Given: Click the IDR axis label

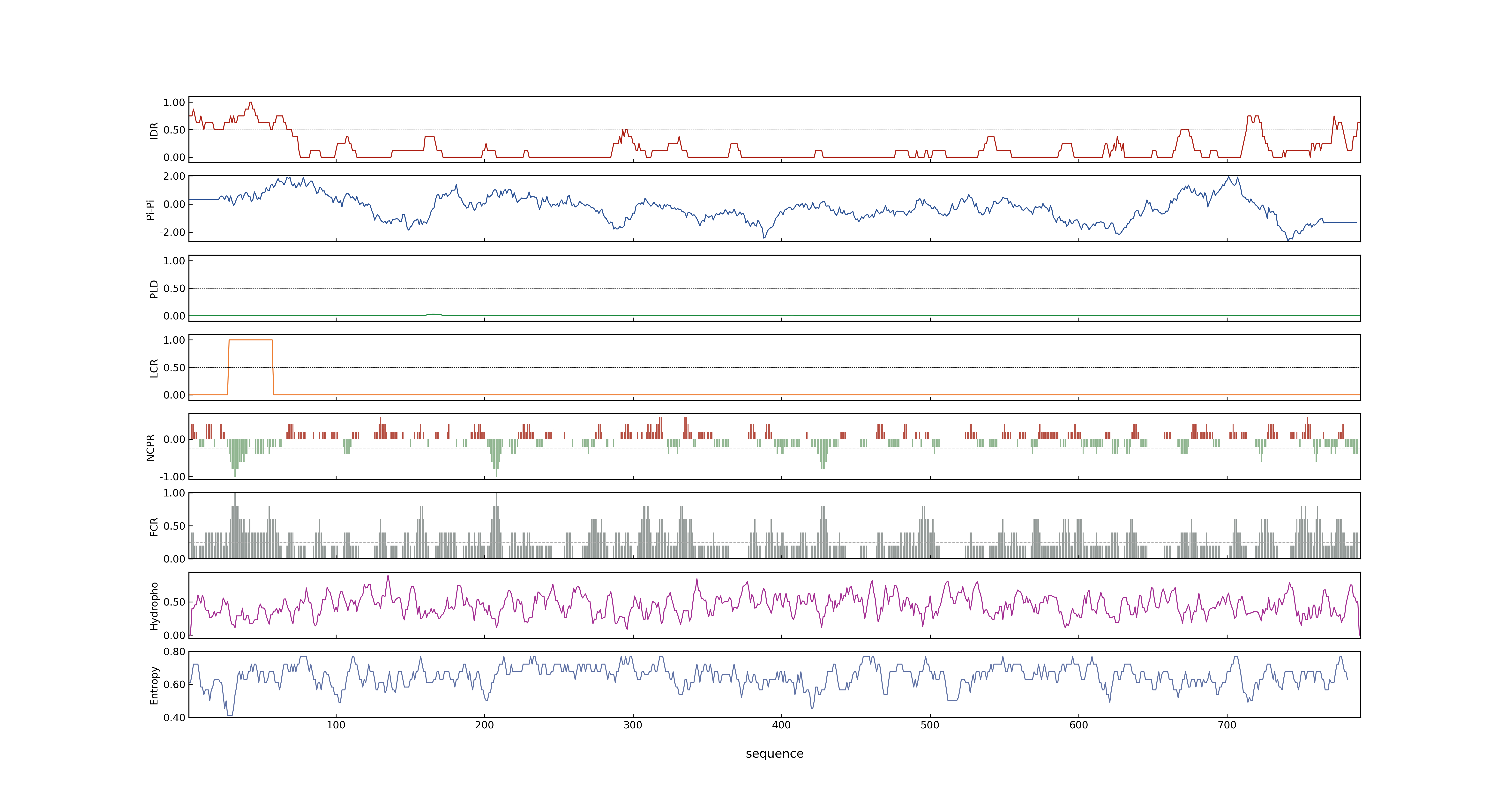Looking at the screenshot, I should click(154, 130).
